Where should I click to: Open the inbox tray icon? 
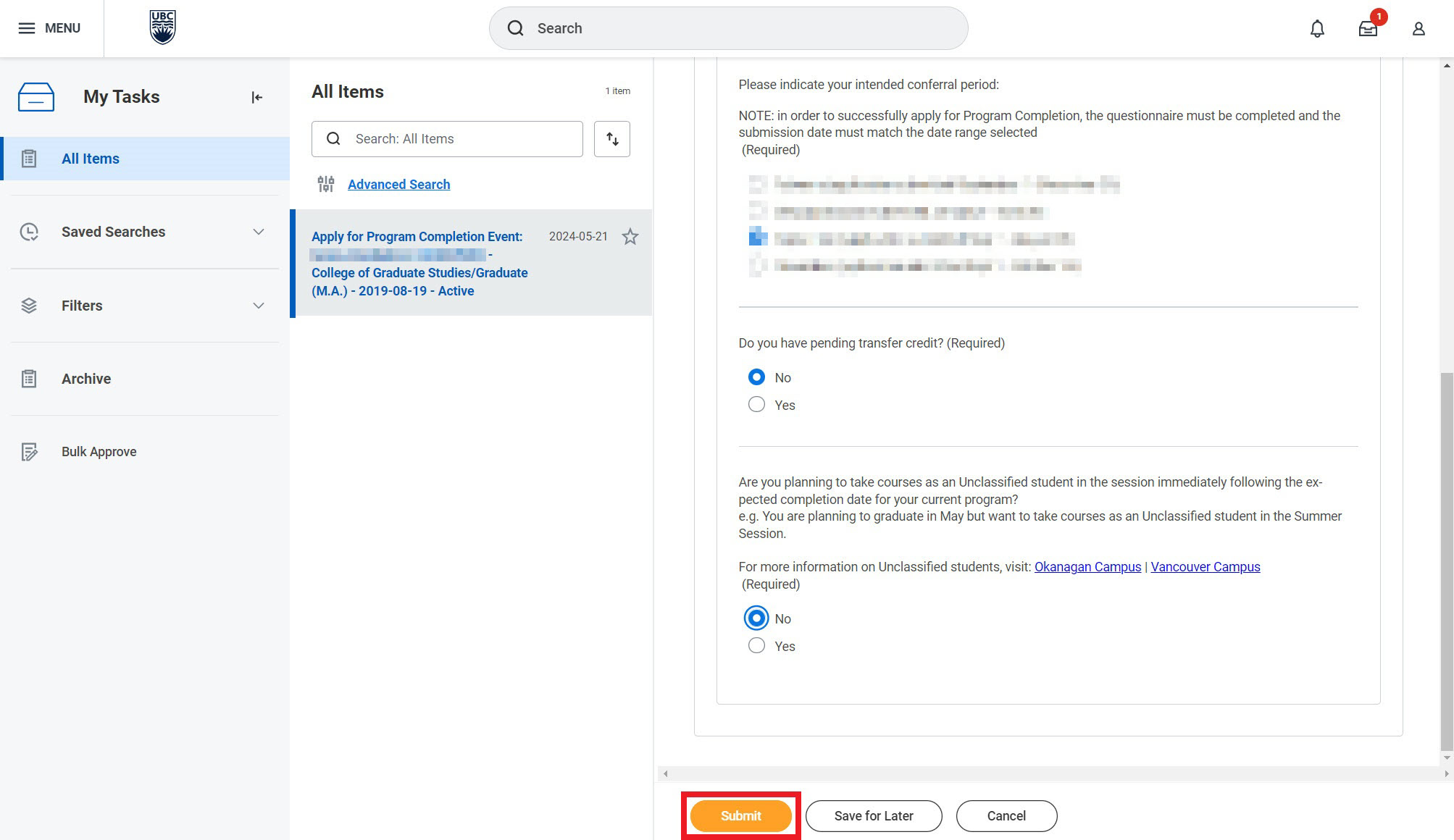pos(1367,28)
